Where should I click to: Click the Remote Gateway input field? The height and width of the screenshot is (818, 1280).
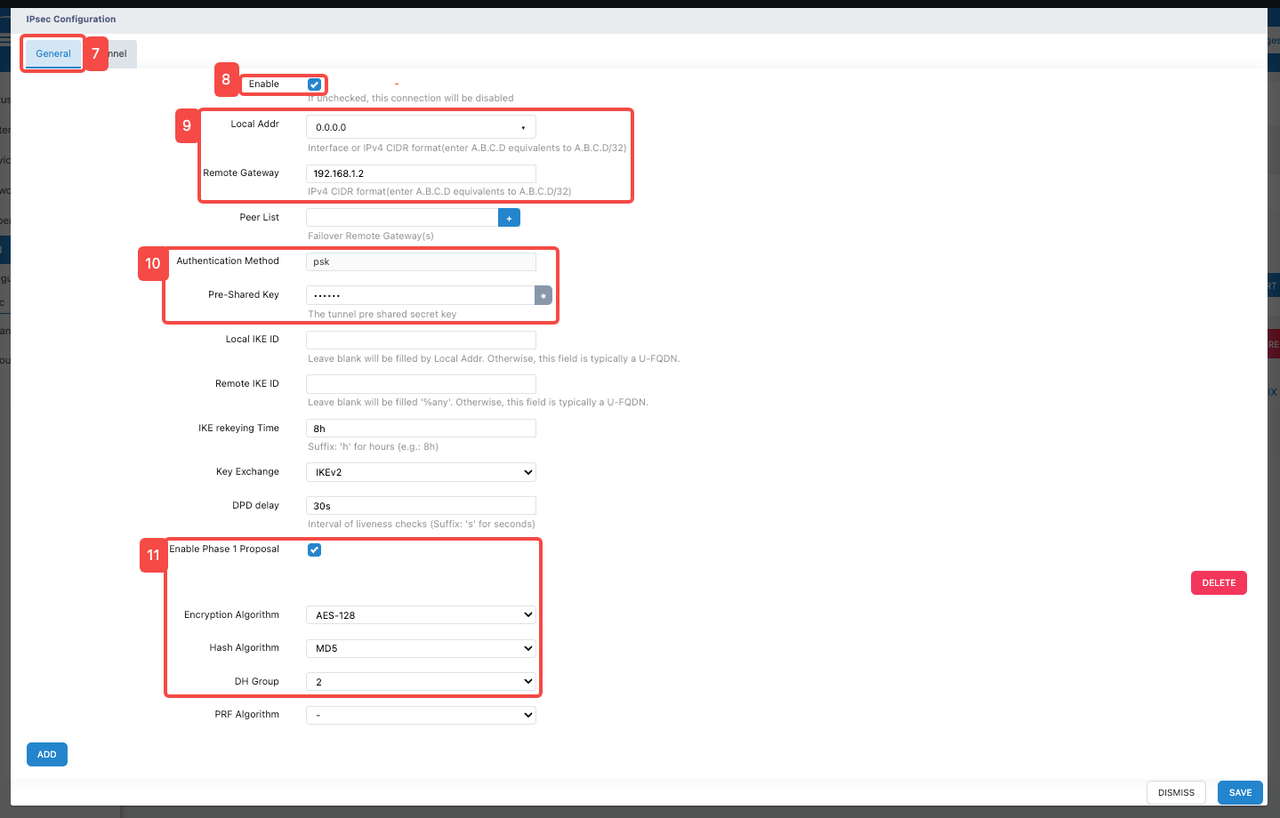(420, 174)
